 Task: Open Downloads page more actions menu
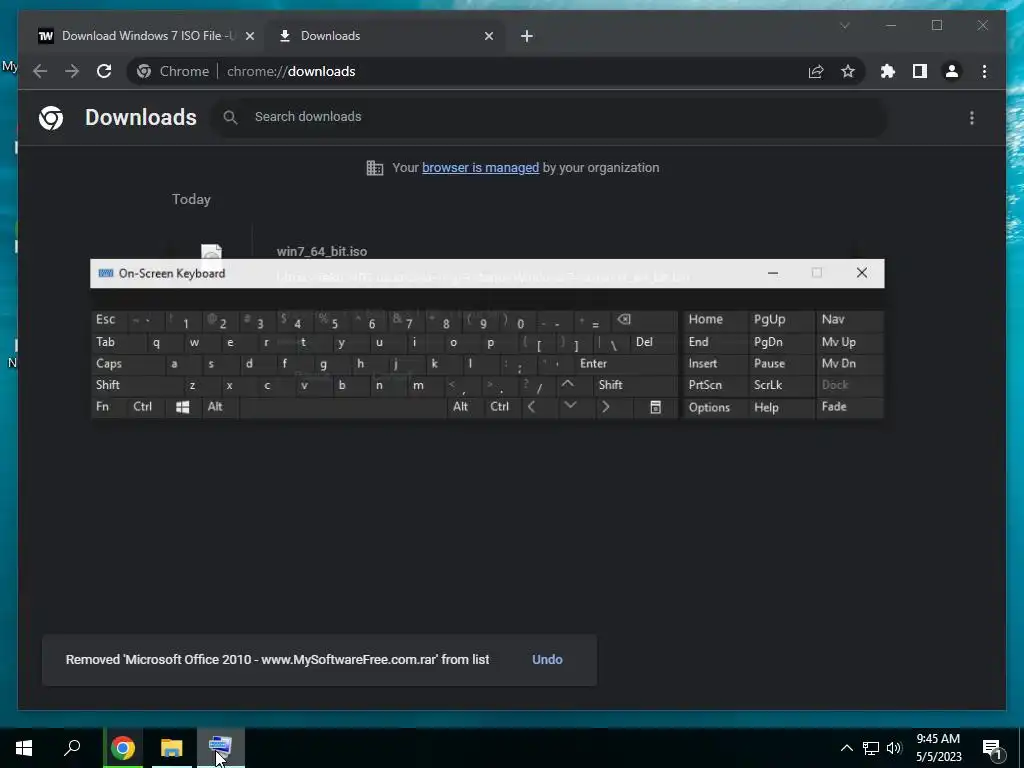click(x=972, y=118)
